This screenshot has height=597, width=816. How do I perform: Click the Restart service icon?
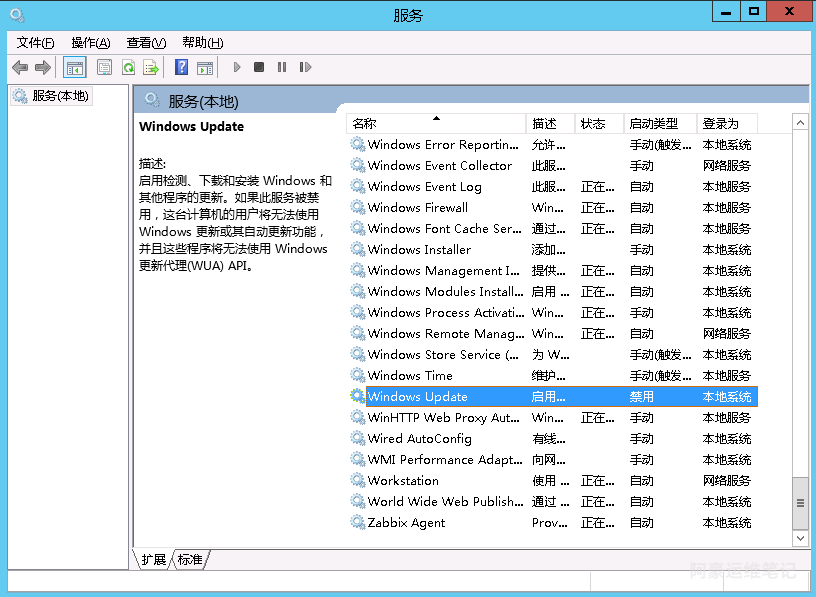click(x=304, y=67)
